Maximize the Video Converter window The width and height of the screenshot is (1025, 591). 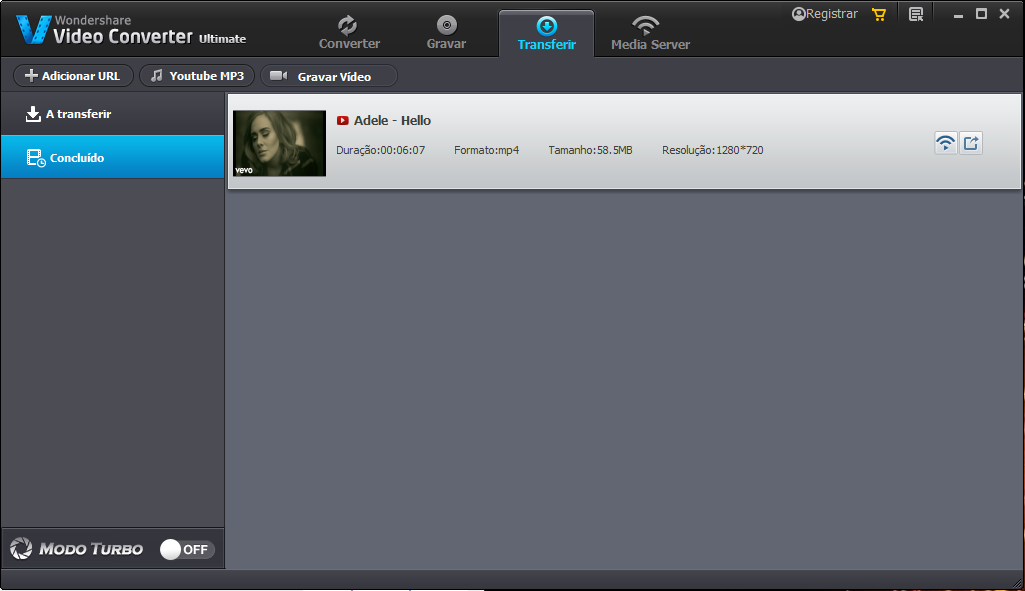(981, 14)
